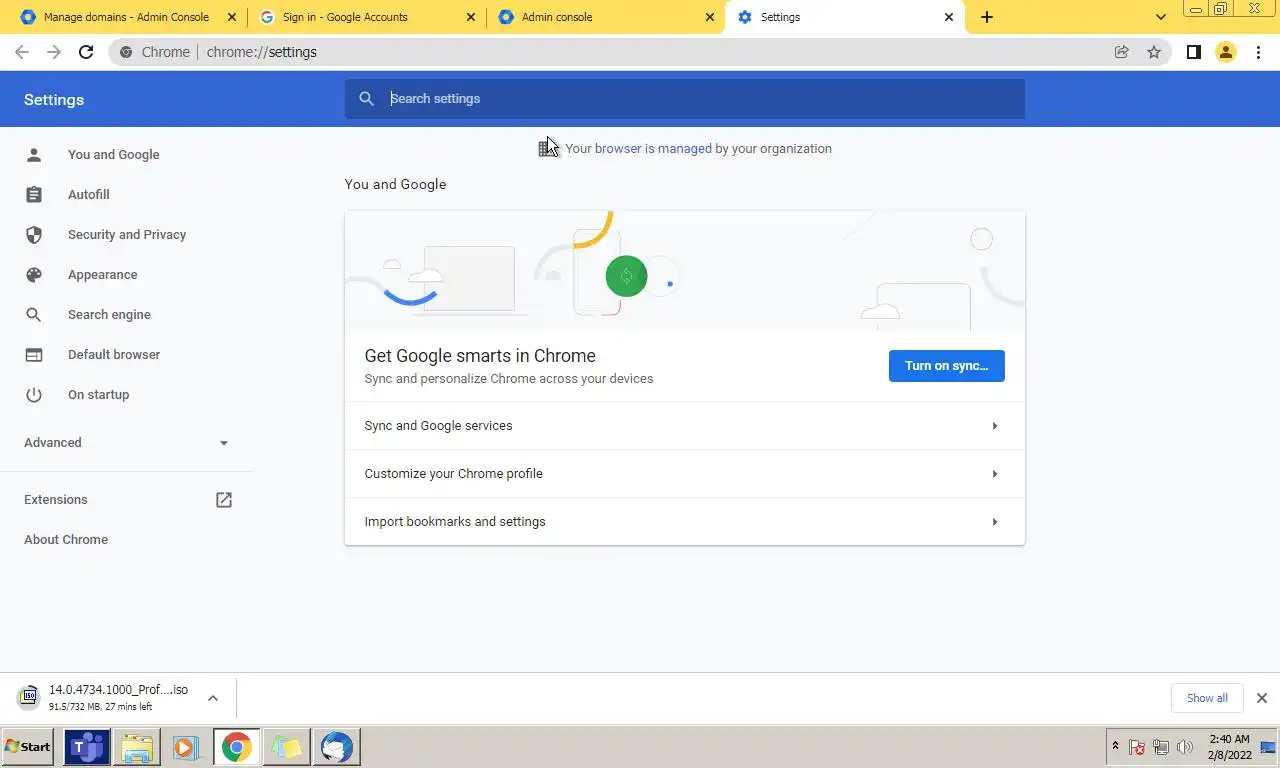Click the browser is managed link

click(x=653, y=149)
